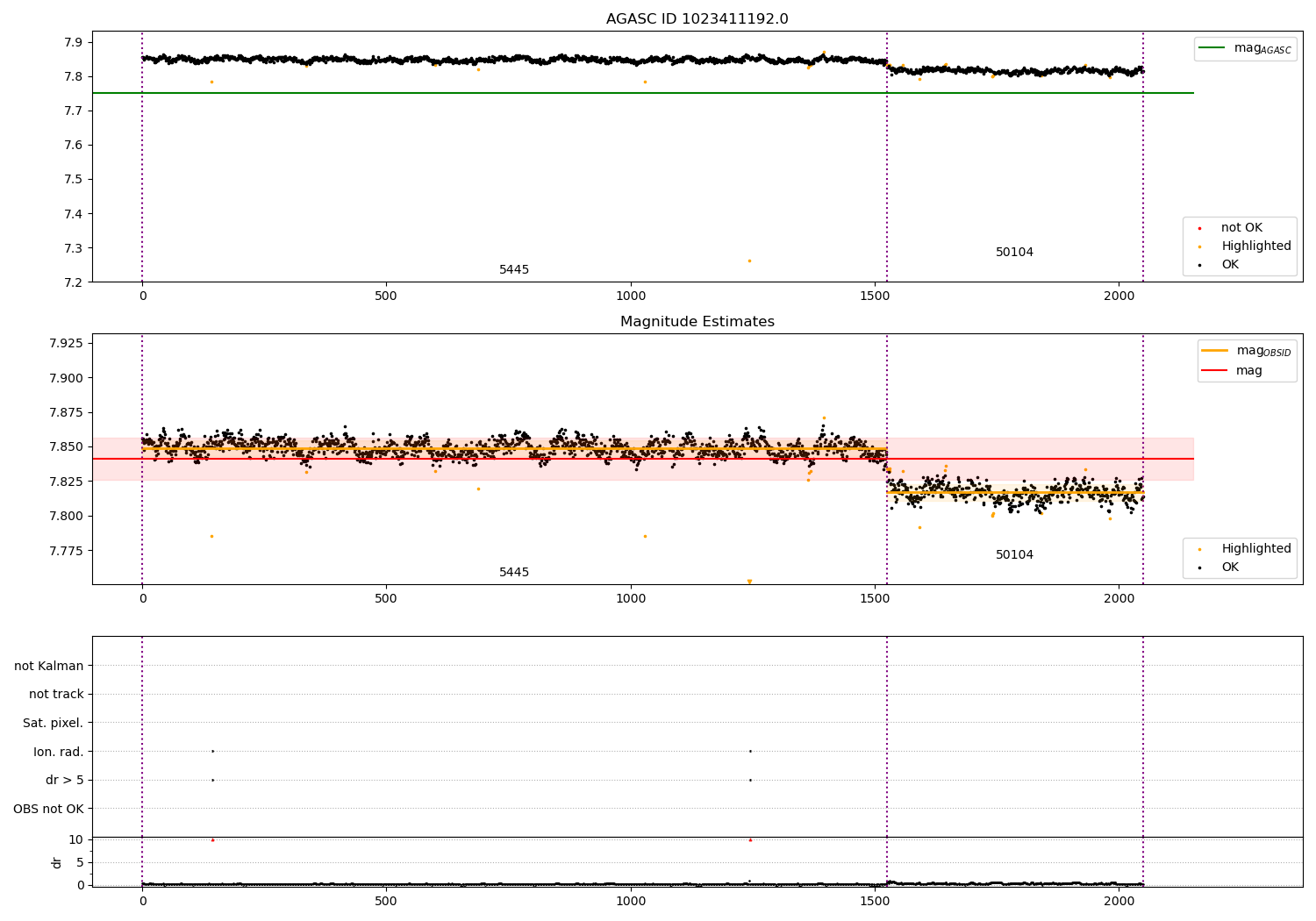Click the 'dr > 5' flag row label

(65, 781)
